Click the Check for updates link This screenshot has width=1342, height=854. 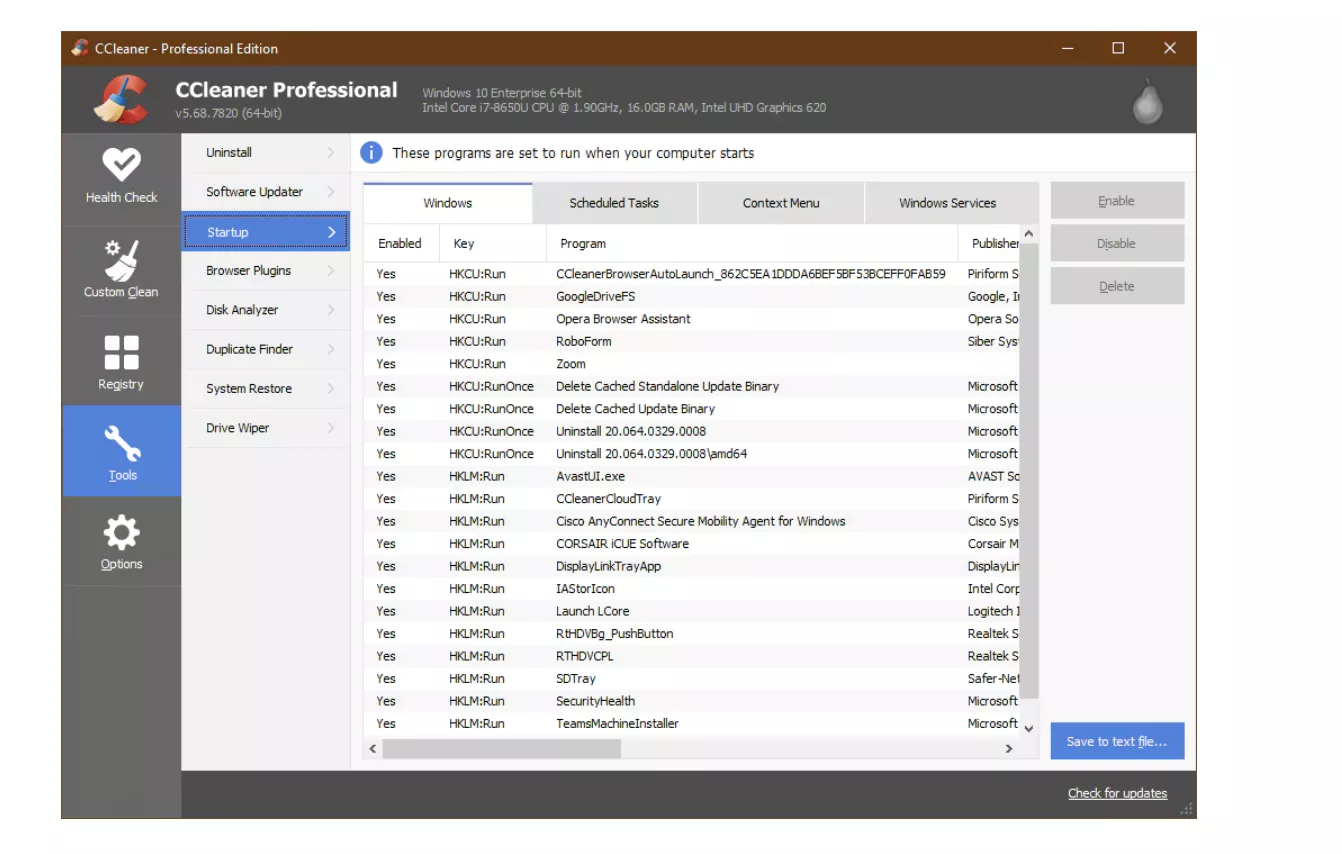tap(1117, 793)
